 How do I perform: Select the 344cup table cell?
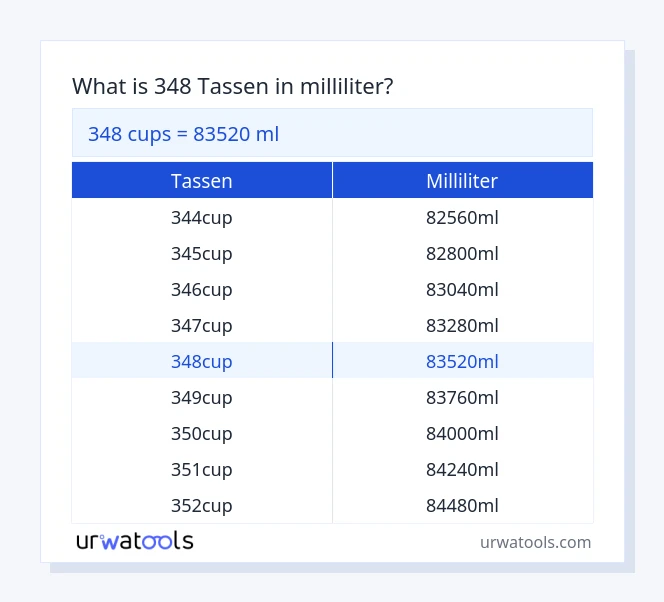pyautogui.click(x=202, y=217)
